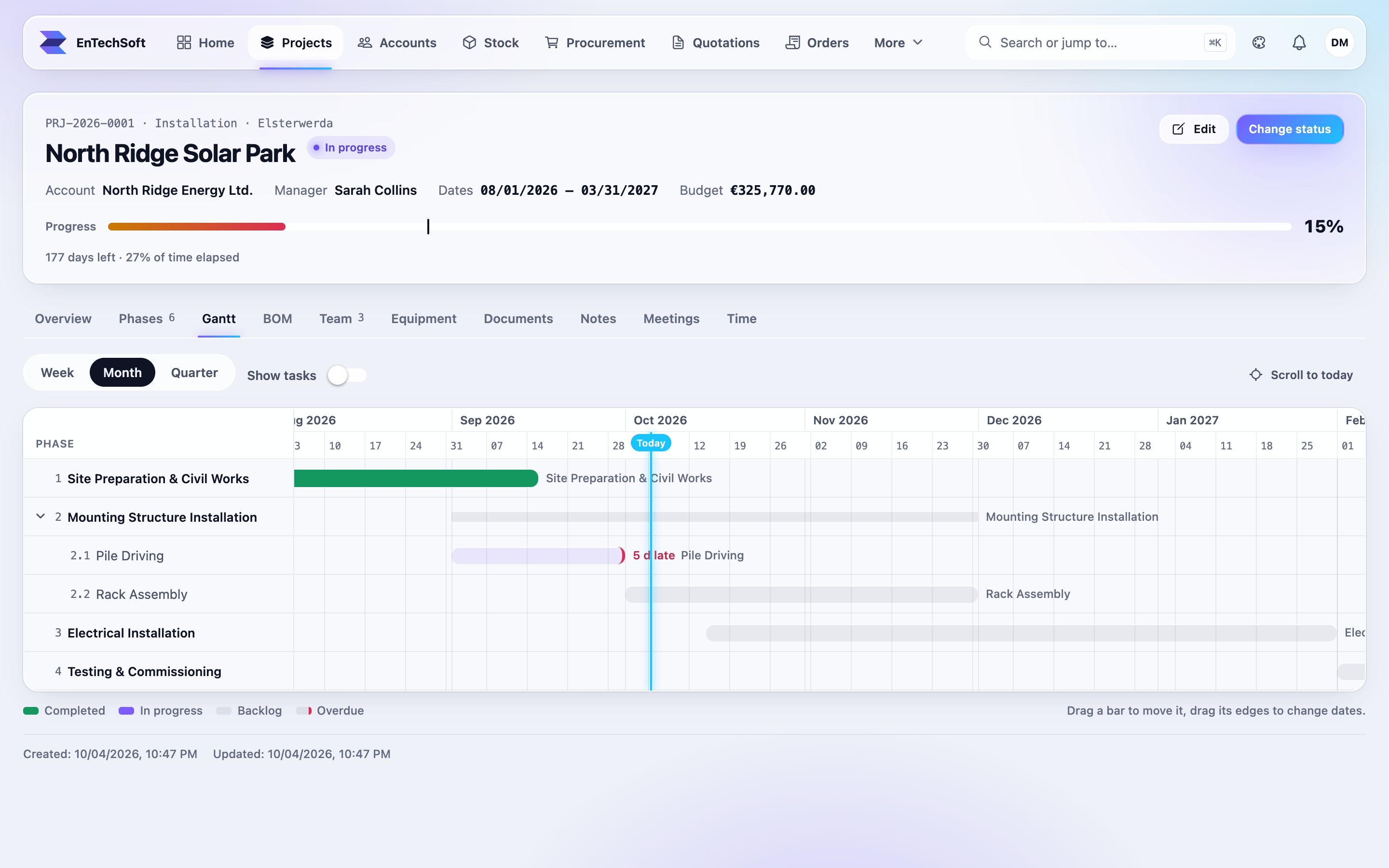This screenshot has width=1389, height=868.
Task: Click the Today timeline marker
Action: pos(651,443)
